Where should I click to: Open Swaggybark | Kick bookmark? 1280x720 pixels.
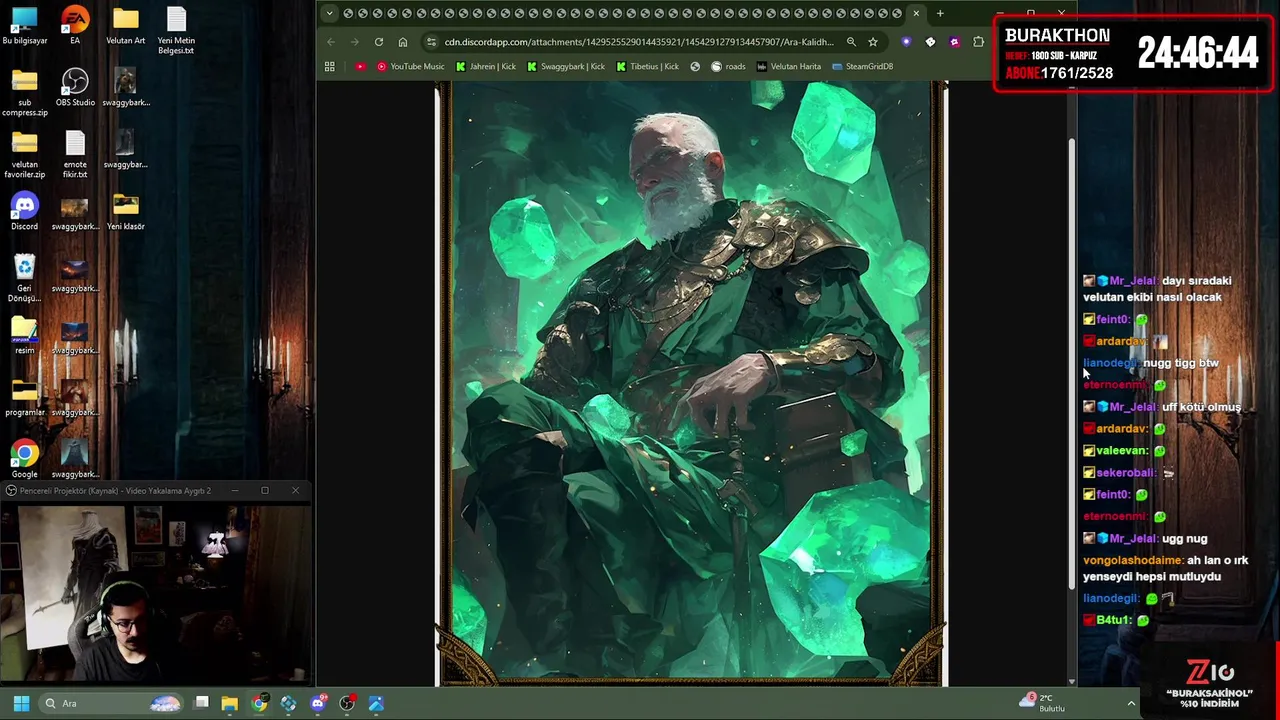pos(566,66)
